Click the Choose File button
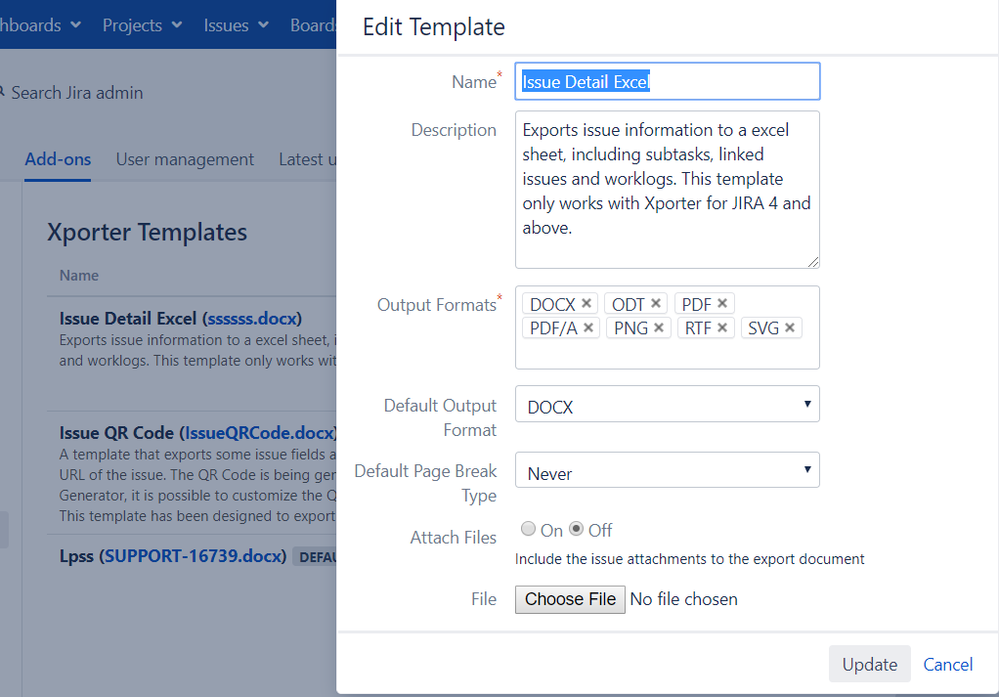Viewport: 999px width, 697px height. [x=570, y=600]
